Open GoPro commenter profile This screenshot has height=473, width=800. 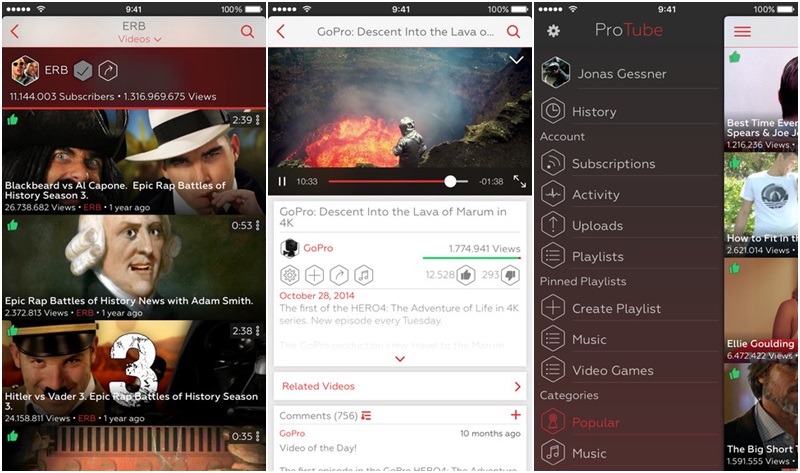coord(292,433)
